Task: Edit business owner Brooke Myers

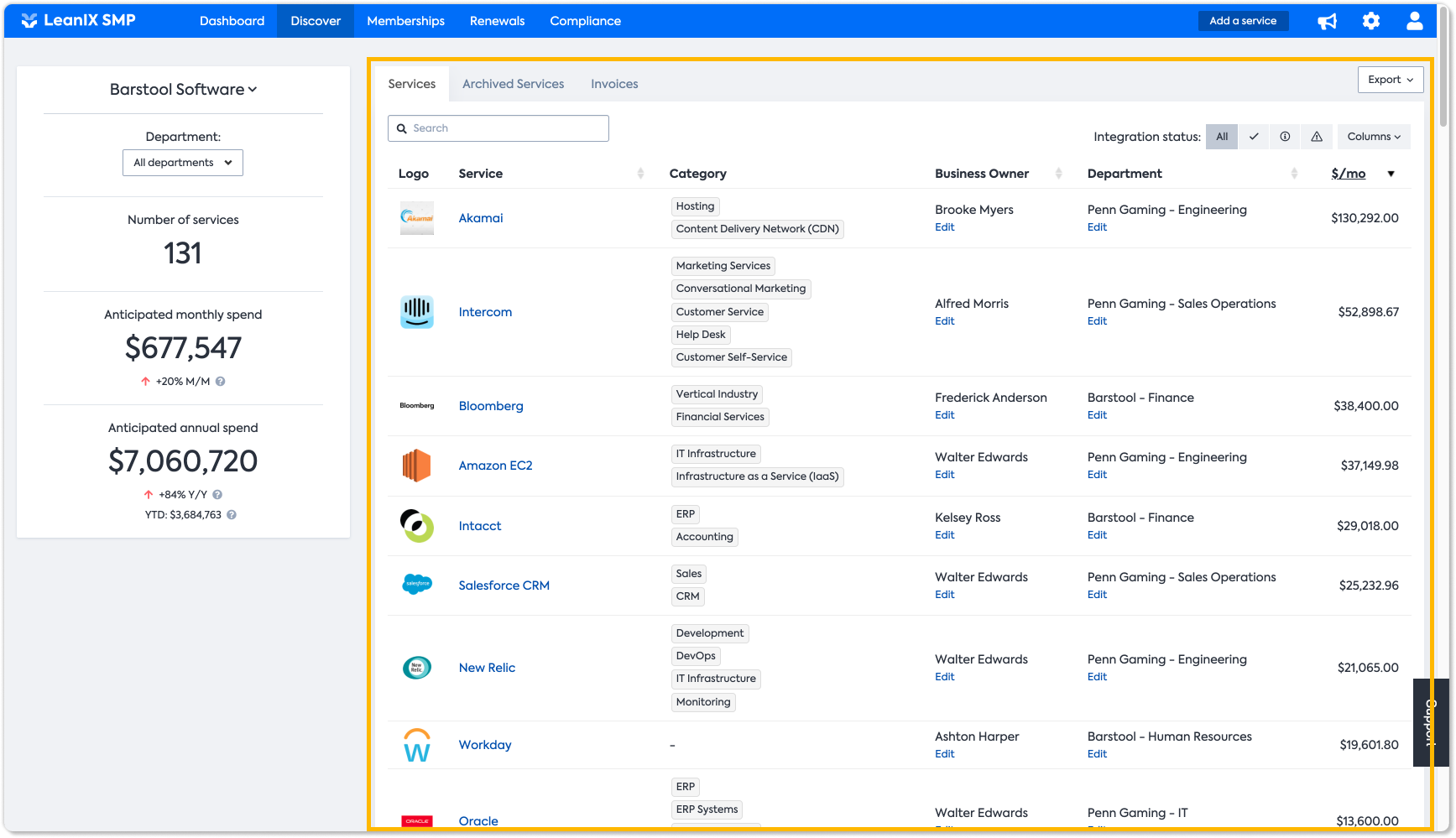Action: [x=945, y=227]
